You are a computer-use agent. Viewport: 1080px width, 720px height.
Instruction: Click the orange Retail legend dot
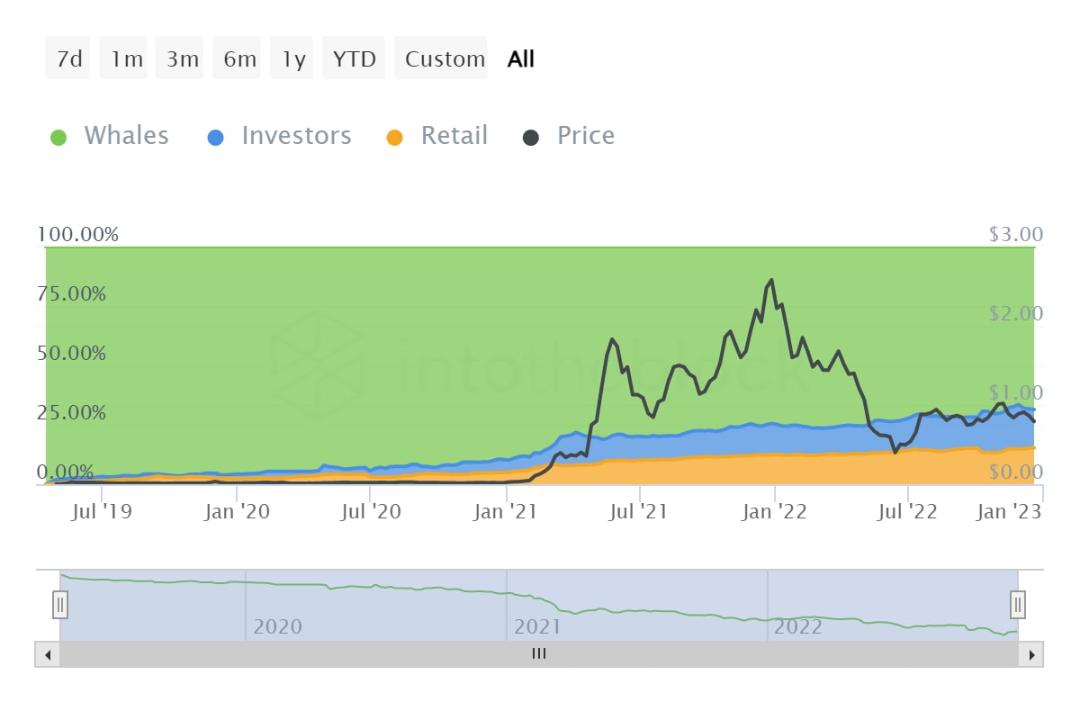(395, 138)
